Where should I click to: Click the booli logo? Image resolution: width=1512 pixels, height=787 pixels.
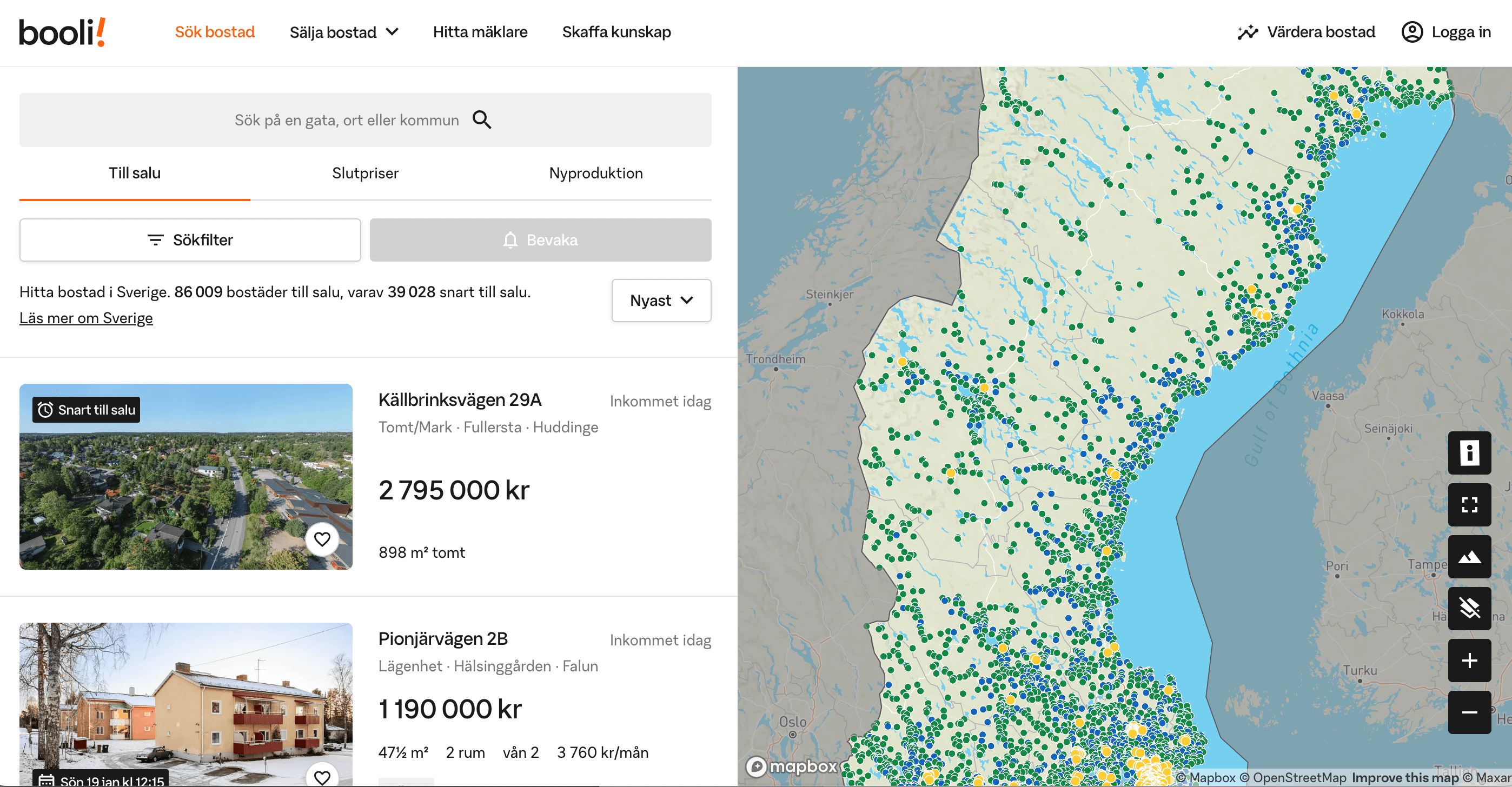tap(62, 32)
